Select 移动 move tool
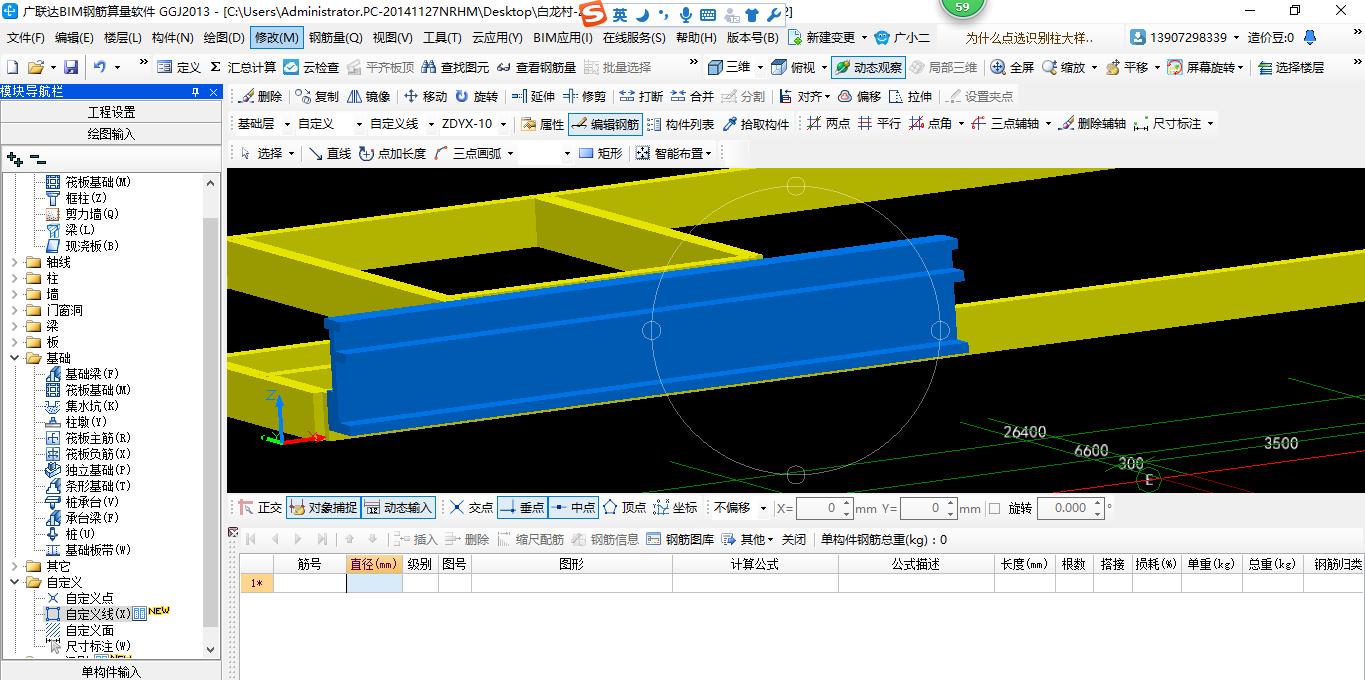This screenshot has width=1365, height=680. click(x=425, y=97)
